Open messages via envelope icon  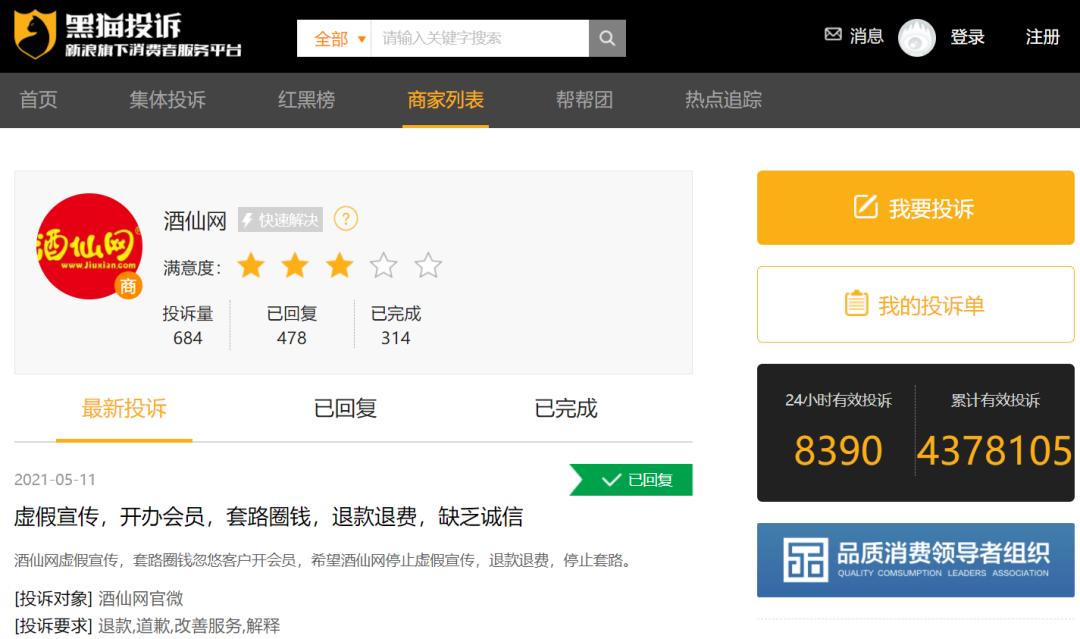(833, 35)
